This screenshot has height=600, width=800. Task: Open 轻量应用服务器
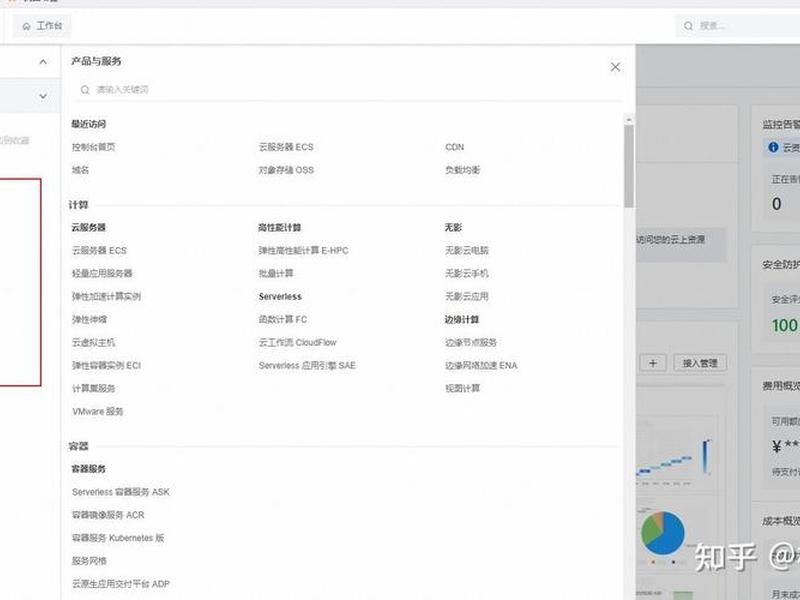(102, 273)
